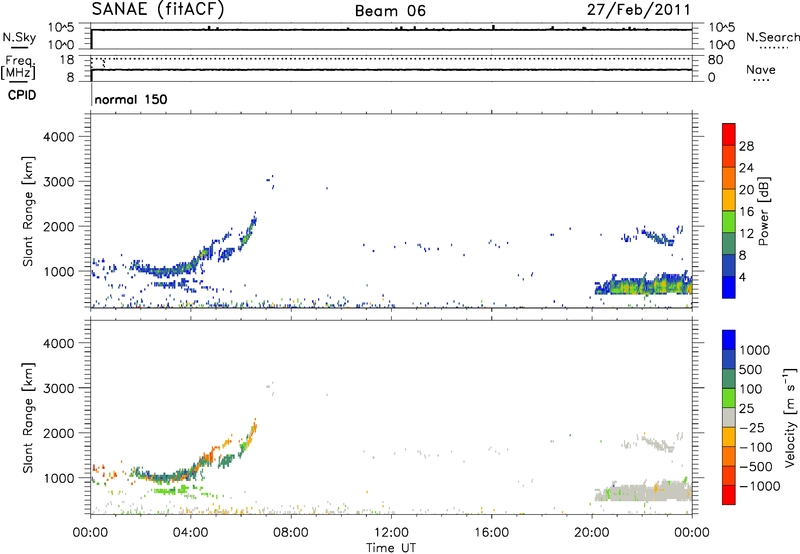The width and height of the screenshot is (800, 554).
Task: Select the 12–16 dB light green power swatch
Action: [x=729, y=222]
